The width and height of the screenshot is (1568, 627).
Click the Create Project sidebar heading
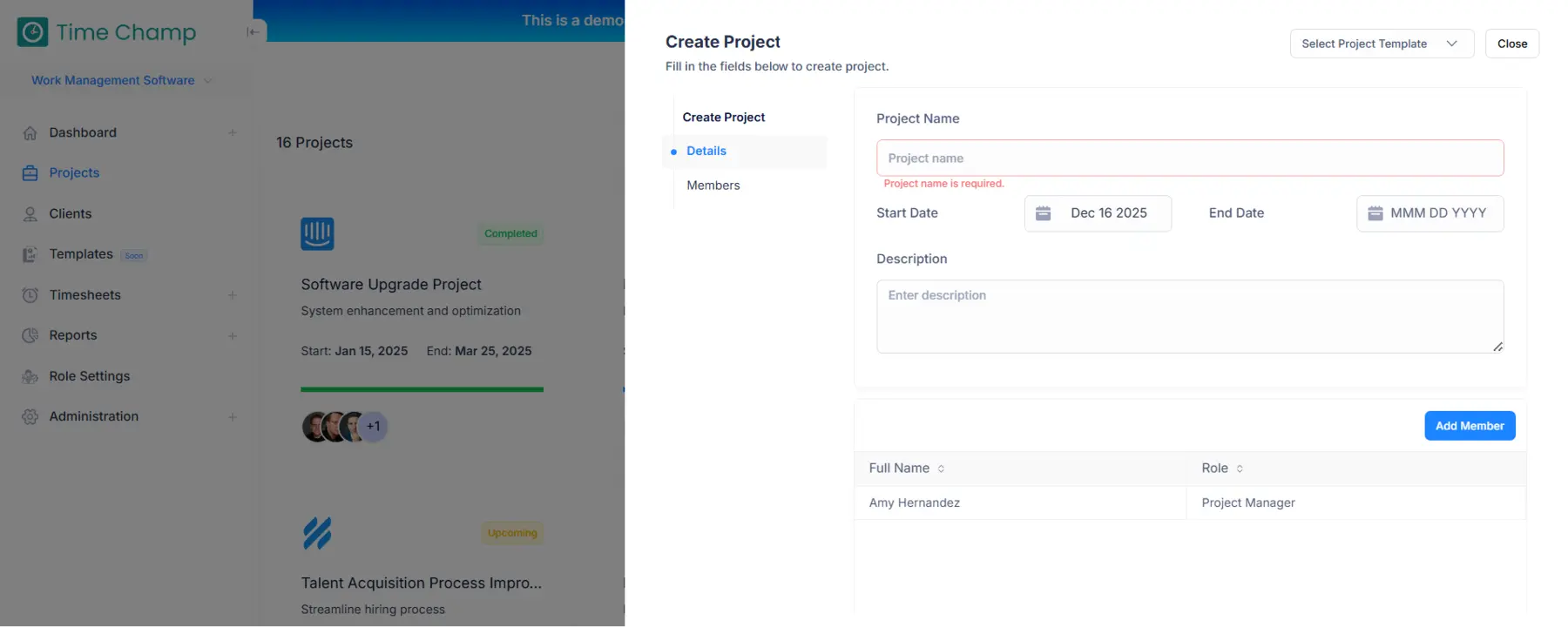click(x=724, y=118)
